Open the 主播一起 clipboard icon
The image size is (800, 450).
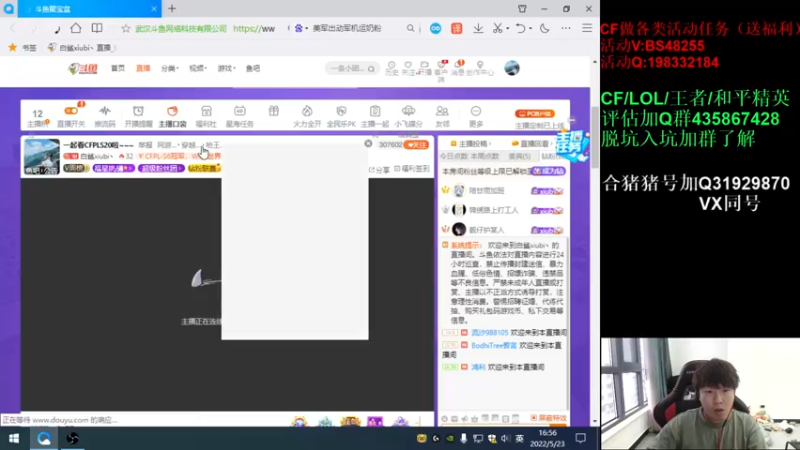tap(374, 116)
